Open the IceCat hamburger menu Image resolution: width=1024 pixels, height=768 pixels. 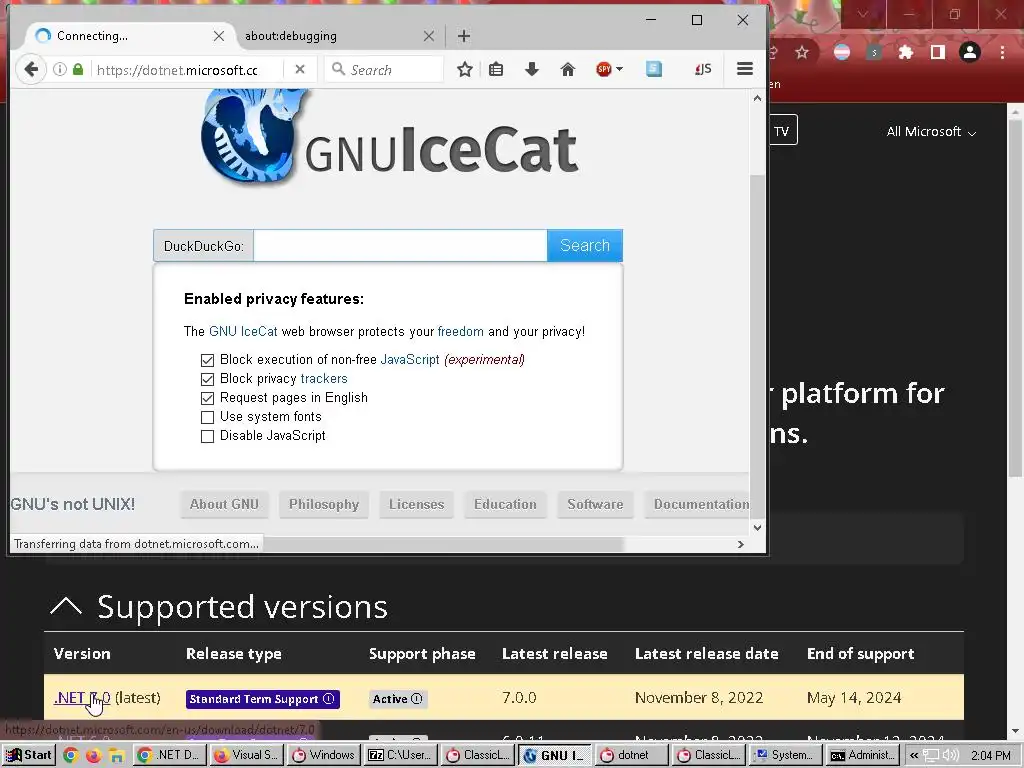pyautogui.click(x=745, y=69)
